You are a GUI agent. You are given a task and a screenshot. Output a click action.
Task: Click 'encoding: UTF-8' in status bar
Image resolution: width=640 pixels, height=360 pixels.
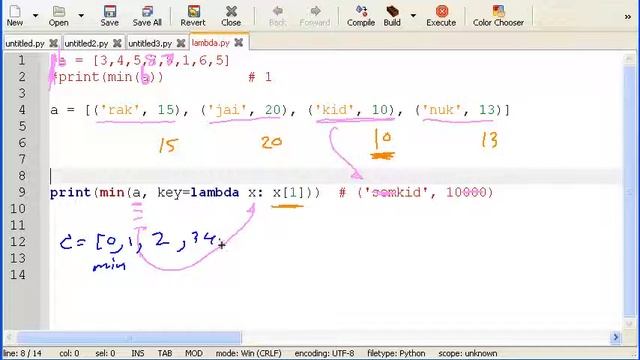pyautogui.click(x=324, y=353)
